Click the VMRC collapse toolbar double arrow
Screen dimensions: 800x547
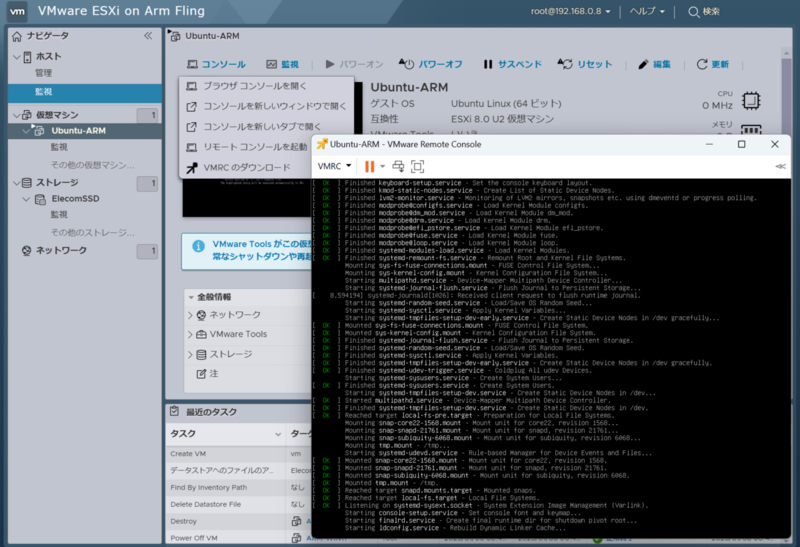[x=780, y=166]
